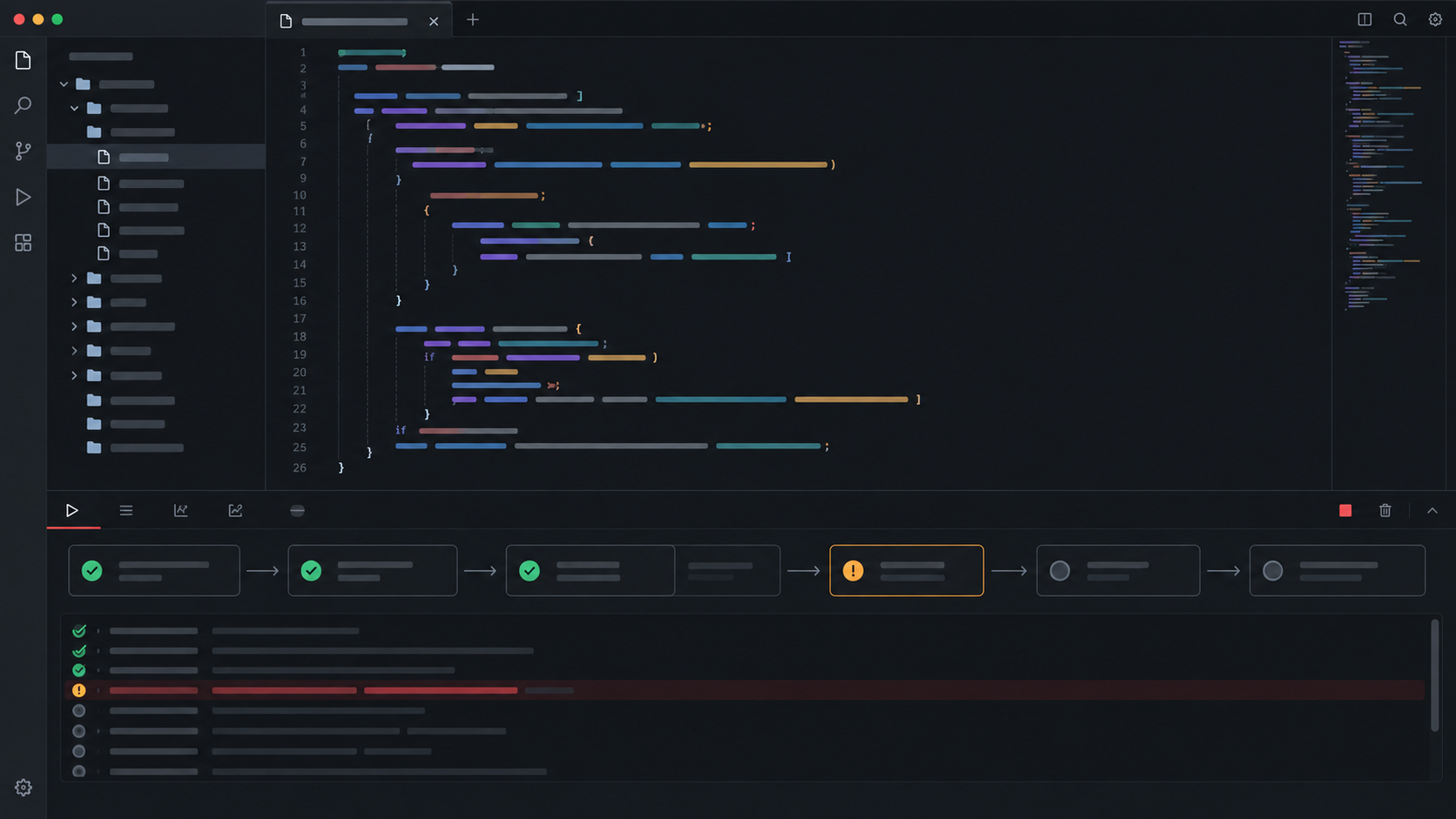Collapse the expanded second-level folder chevron

(x=74, y=109)
